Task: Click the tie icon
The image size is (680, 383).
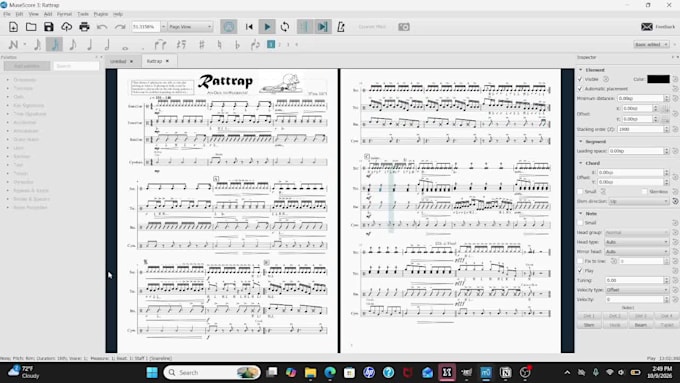Action: 160,45
